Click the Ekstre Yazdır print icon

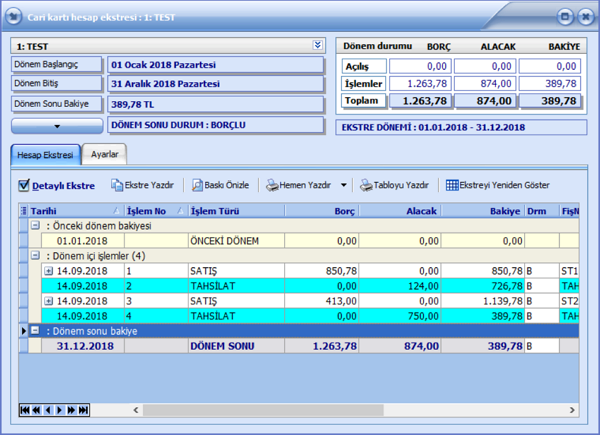pyautogui.click(x=117, y=185)
